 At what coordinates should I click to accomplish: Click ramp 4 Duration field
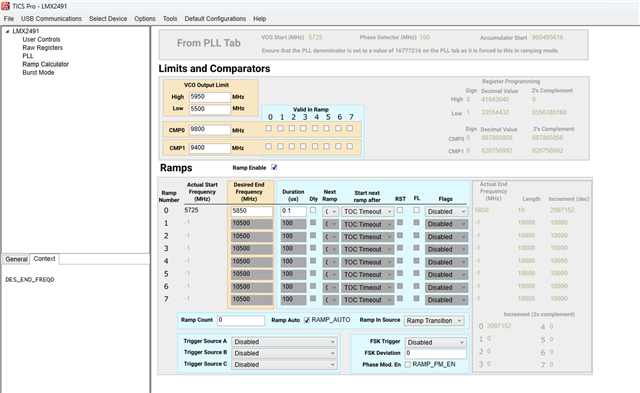pyautogui.click(x=293, y=262)
